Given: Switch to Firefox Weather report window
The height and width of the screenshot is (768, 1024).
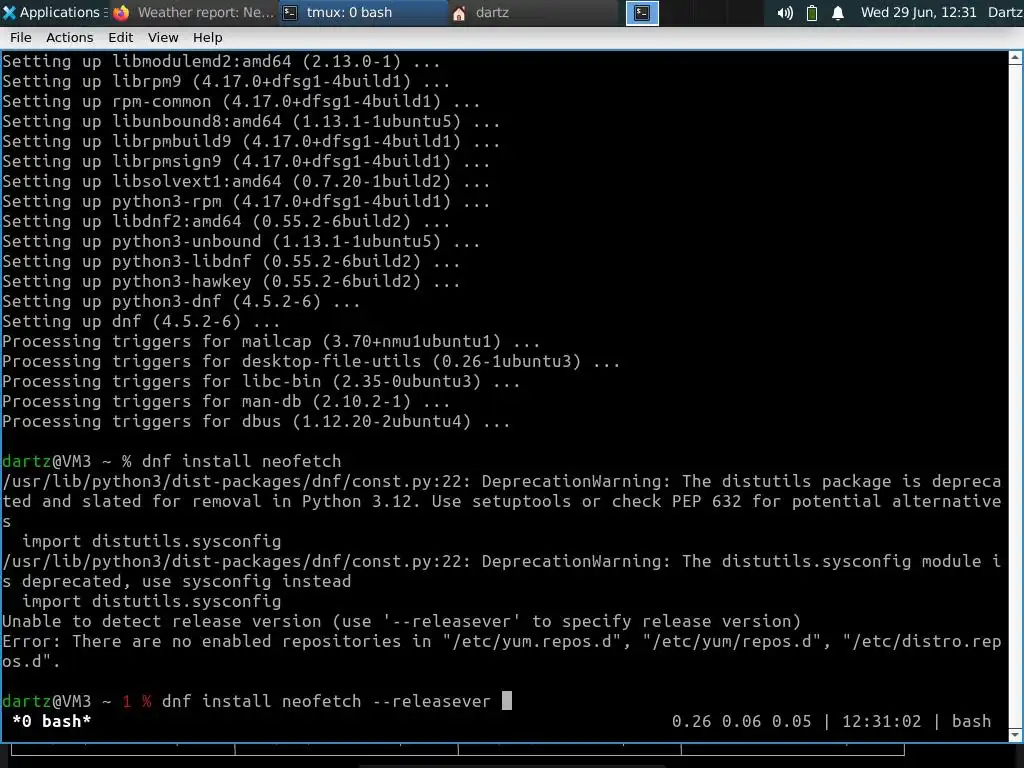Looking at the screenshot, I should (x=195, y=12).
